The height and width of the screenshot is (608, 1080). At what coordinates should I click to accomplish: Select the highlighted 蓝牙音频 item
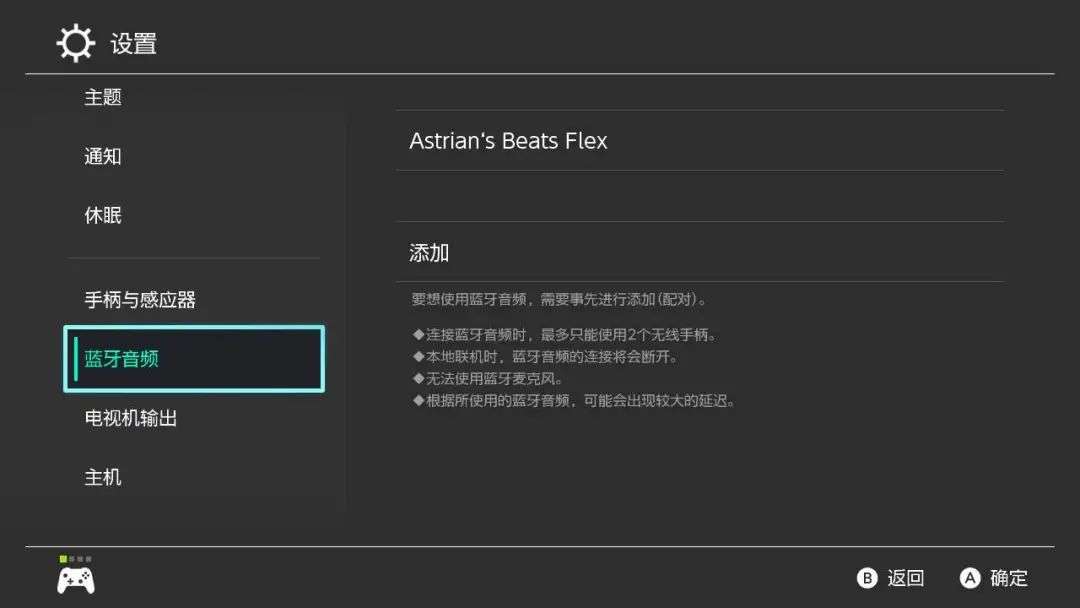coord(194,359)
